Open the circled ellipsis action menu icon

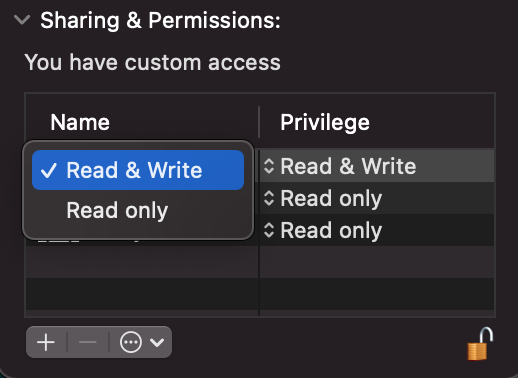(x=131, y=342)
